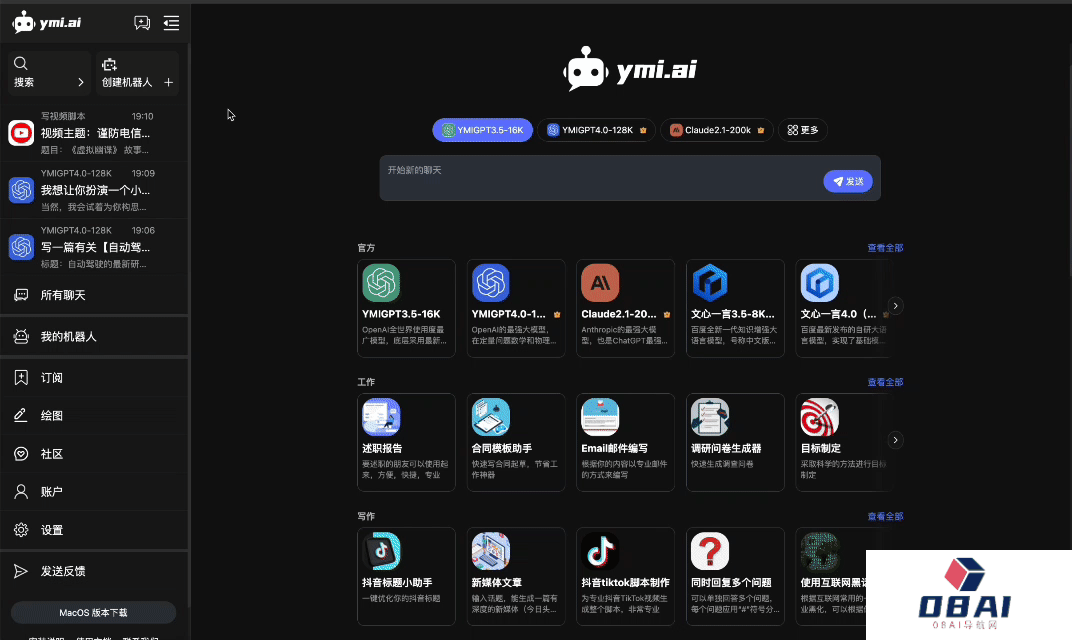Open the 调研问卷生成器 bot icon

pyautogui.click(x=710, y=417)
